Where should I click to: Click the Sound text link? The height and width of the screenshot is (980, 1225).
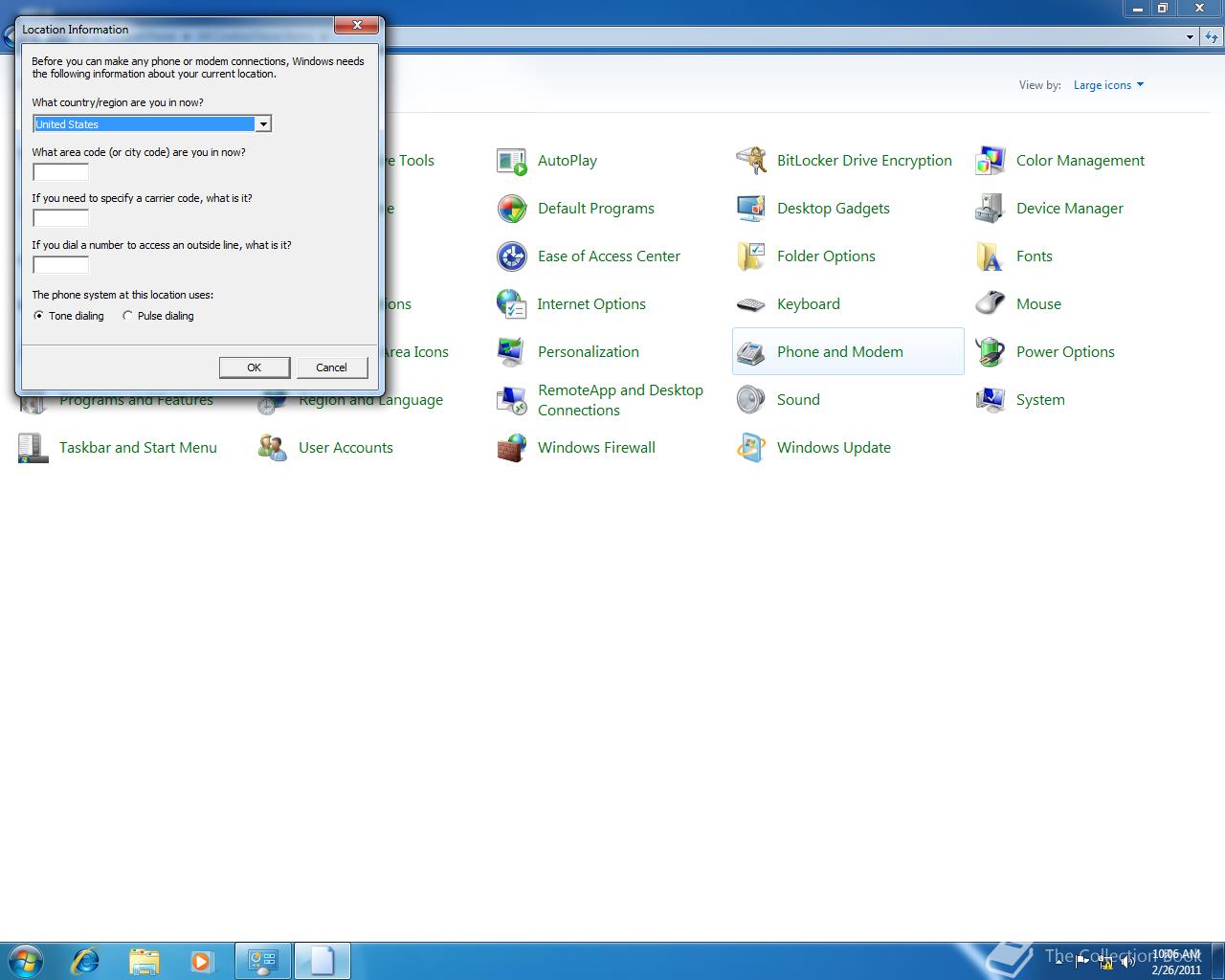(x=798, y=400)
